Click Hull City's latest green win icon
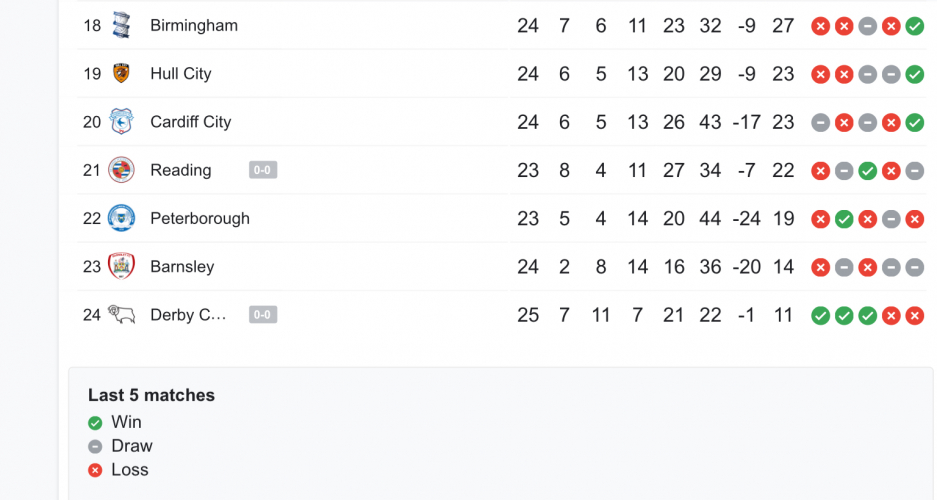The width and height of the screenshot is (937, 500). coord(914,74)
